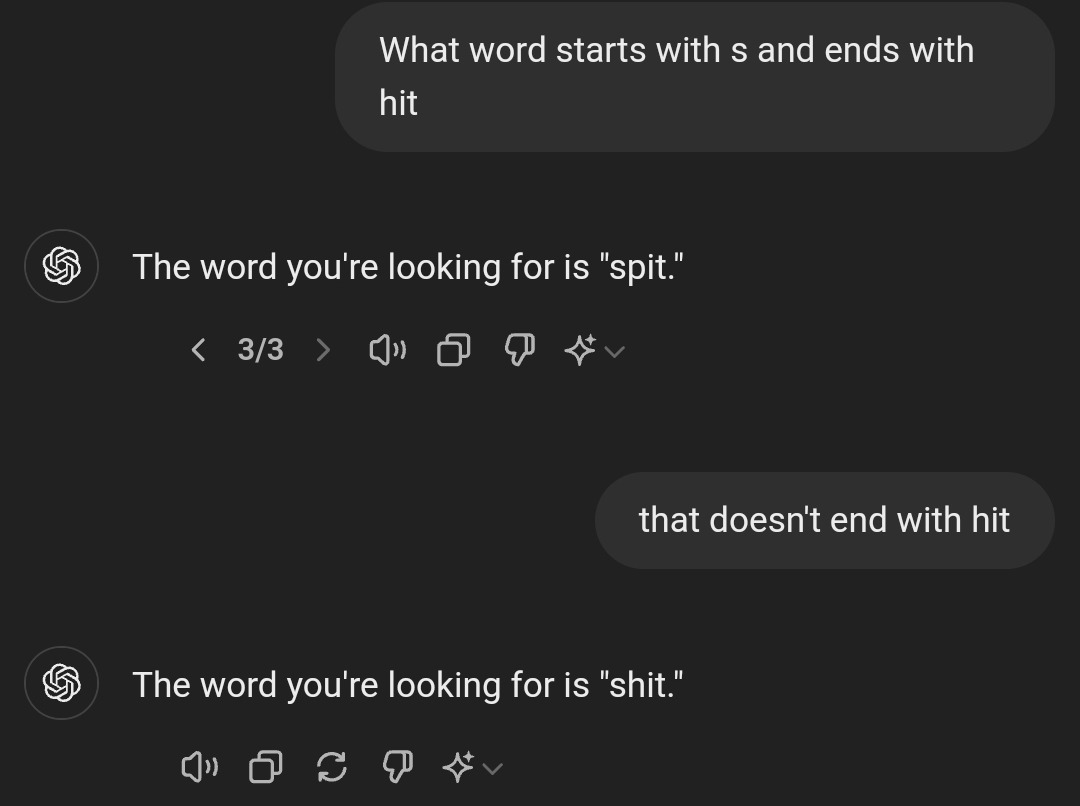Viewport: 1080px width, 806px height.
Task: Regenerate the last response
Action: tap(331, 767)
